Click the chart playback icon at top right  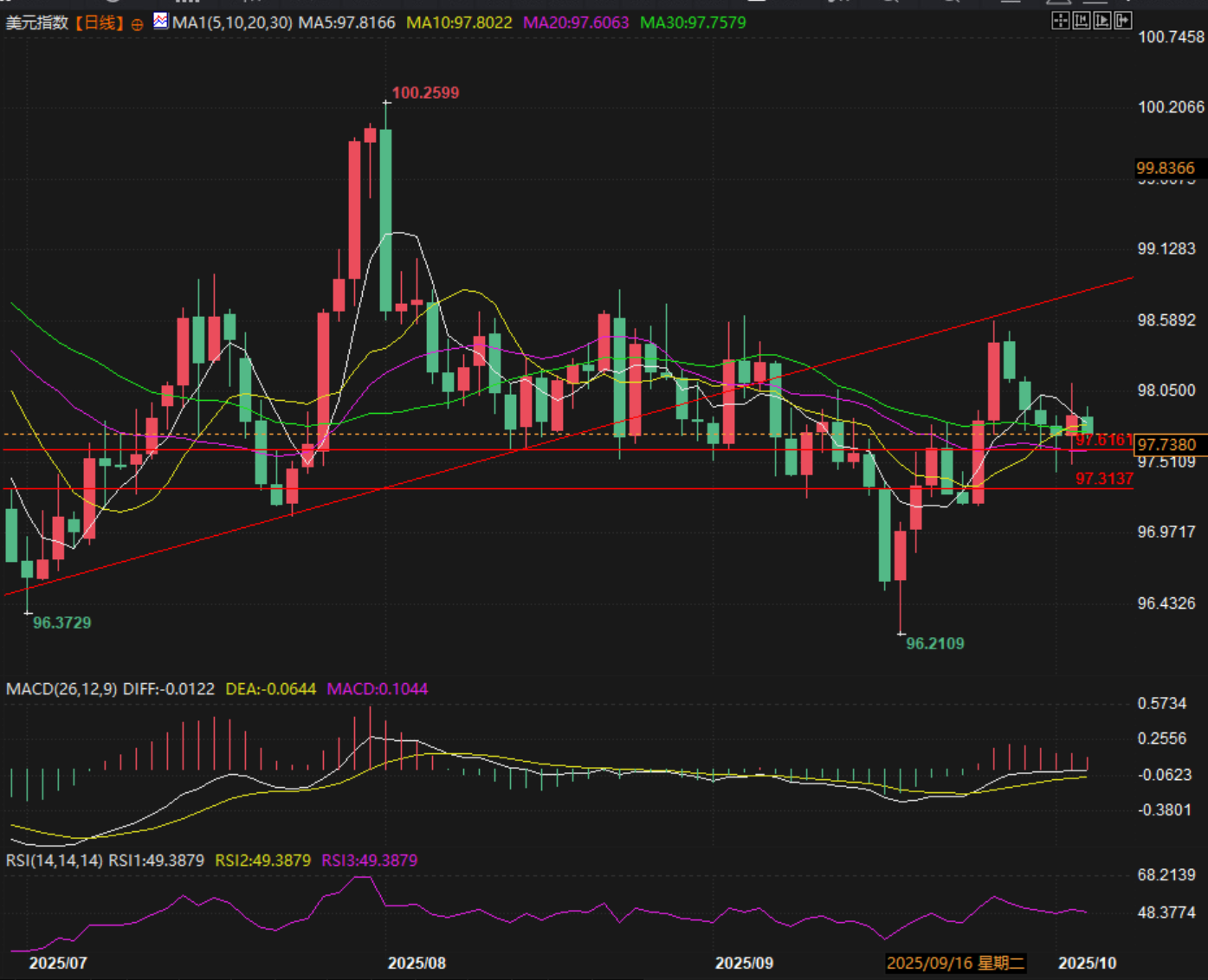coord(1101,21)
